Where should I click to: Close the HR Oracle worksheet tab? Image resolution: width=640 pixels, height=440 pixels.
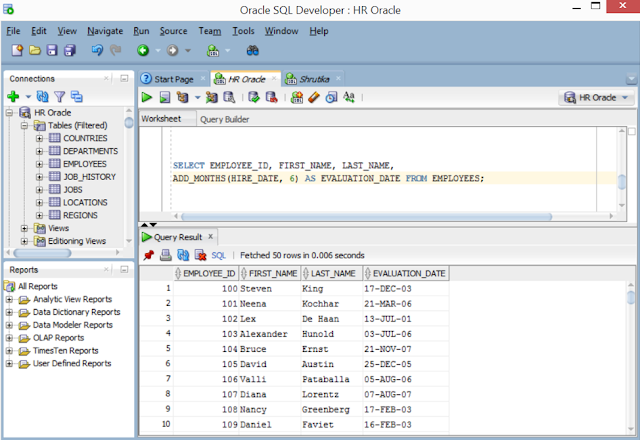tap(274, 78)
